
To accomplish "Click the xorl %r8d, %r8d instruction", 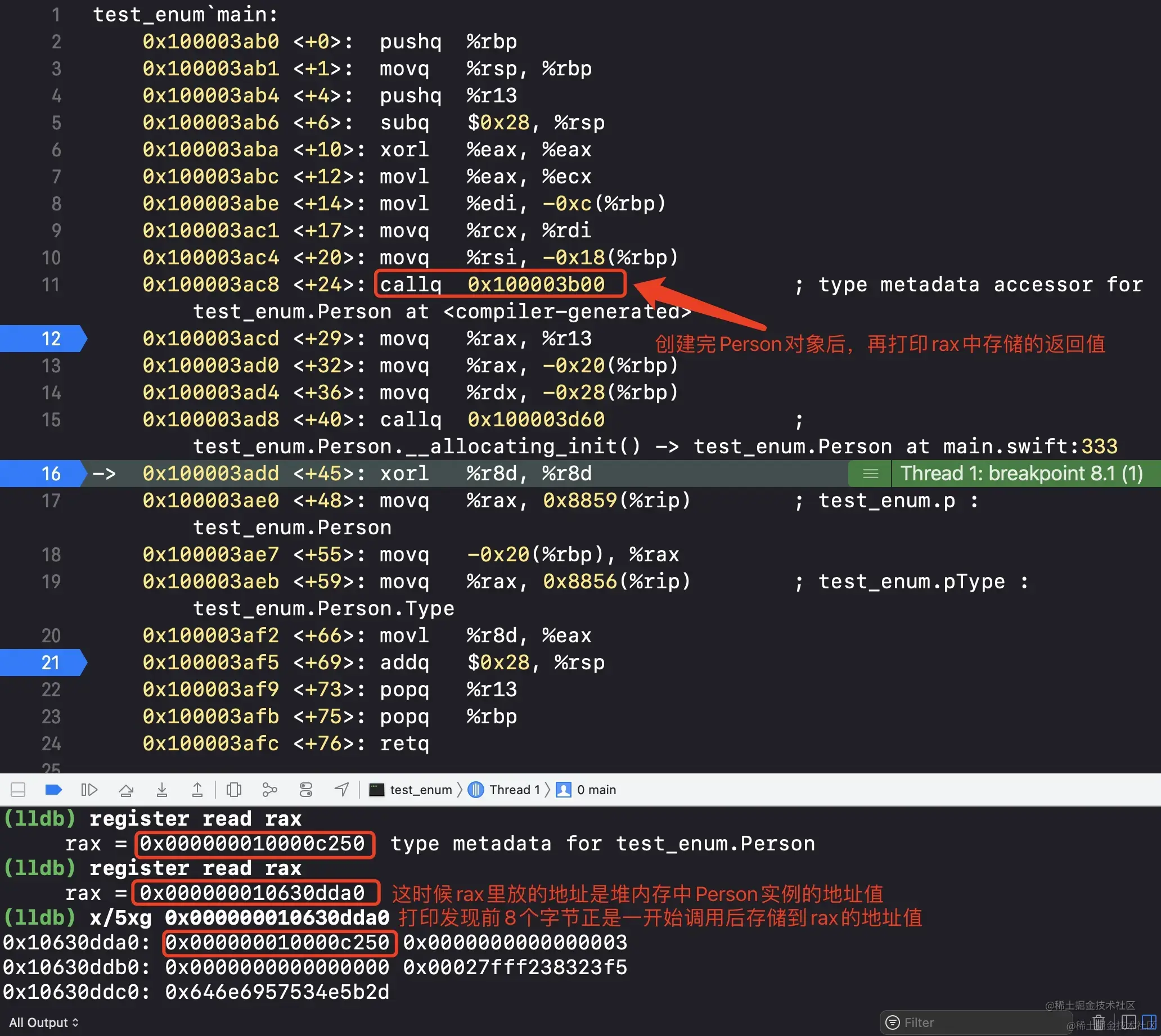I will pyautogui.click(x=486, y=474).
